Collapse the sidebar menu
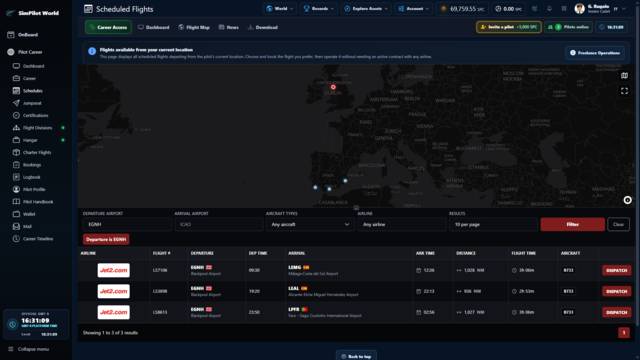This screenshot has height=360, width=640. 29,349
